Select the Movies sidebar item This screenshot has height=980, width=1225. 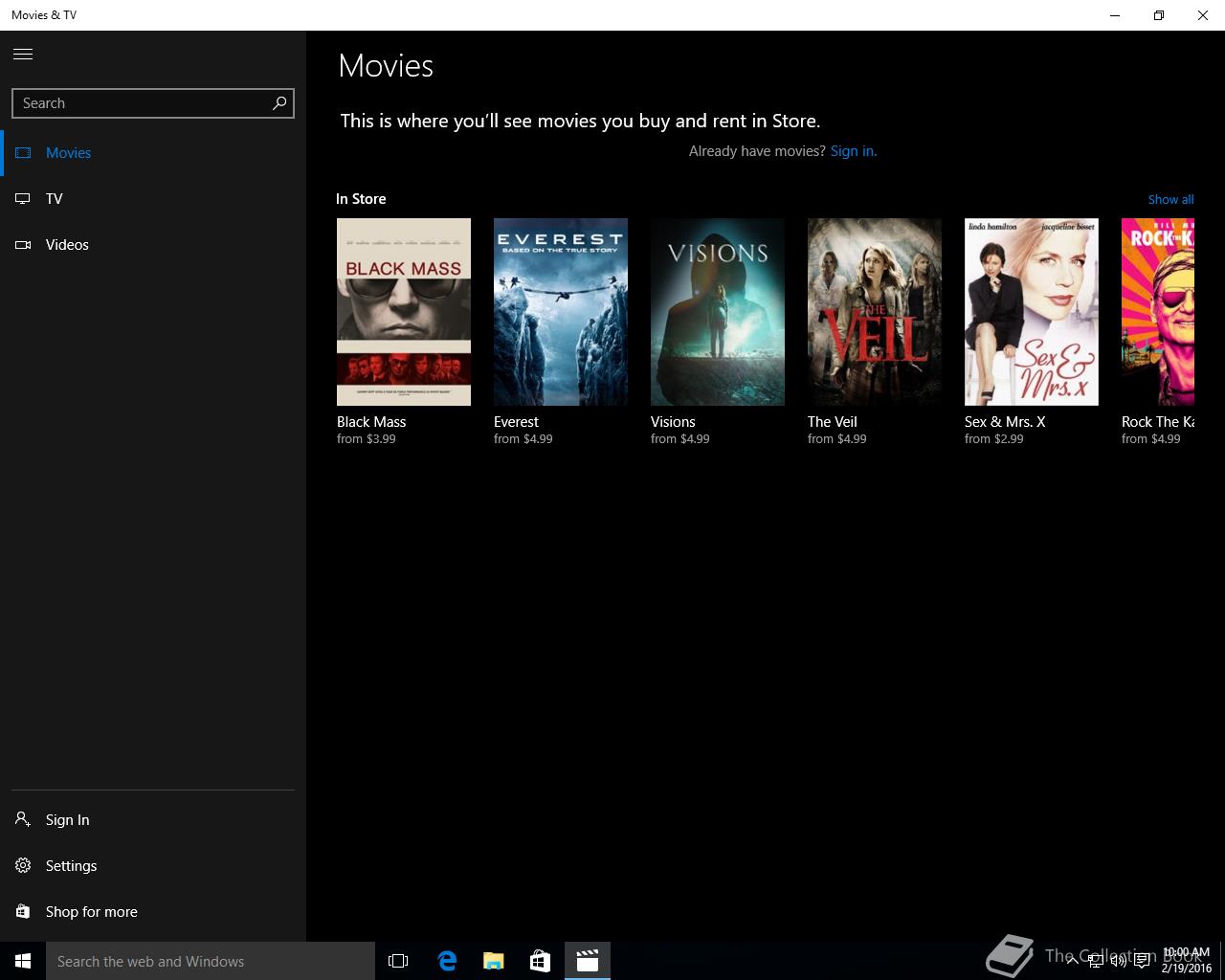tap(153, 153)
